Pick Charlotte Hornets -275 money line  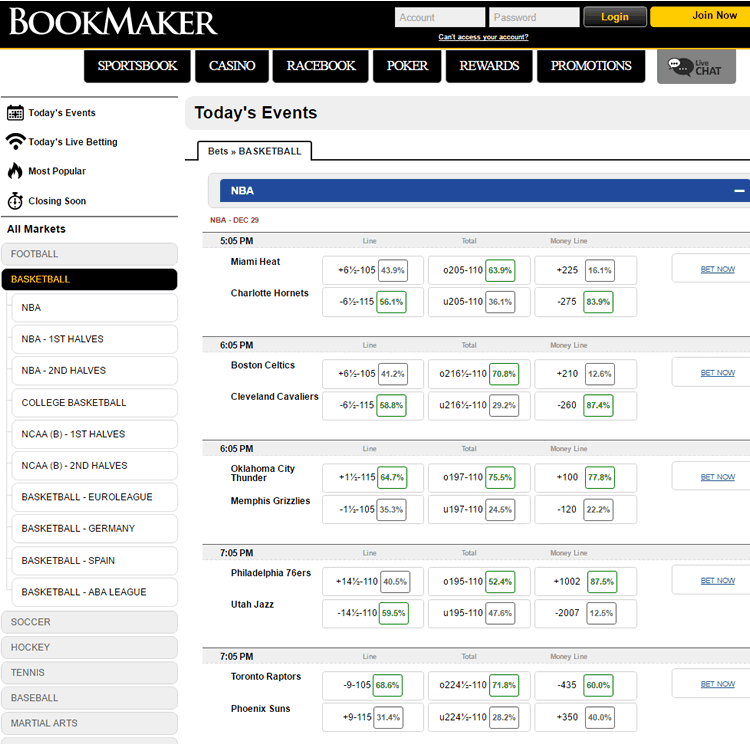585,302
